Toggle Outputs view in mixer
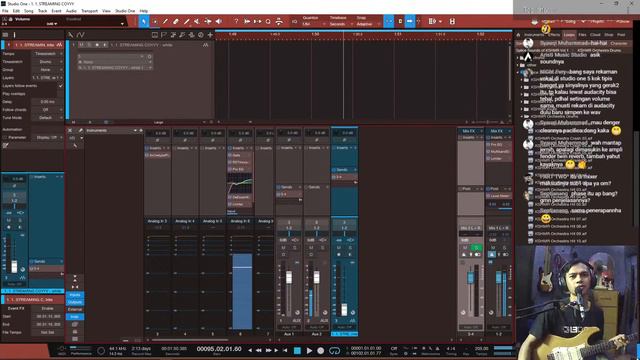The image size is (640, 360). pos(75,302)
